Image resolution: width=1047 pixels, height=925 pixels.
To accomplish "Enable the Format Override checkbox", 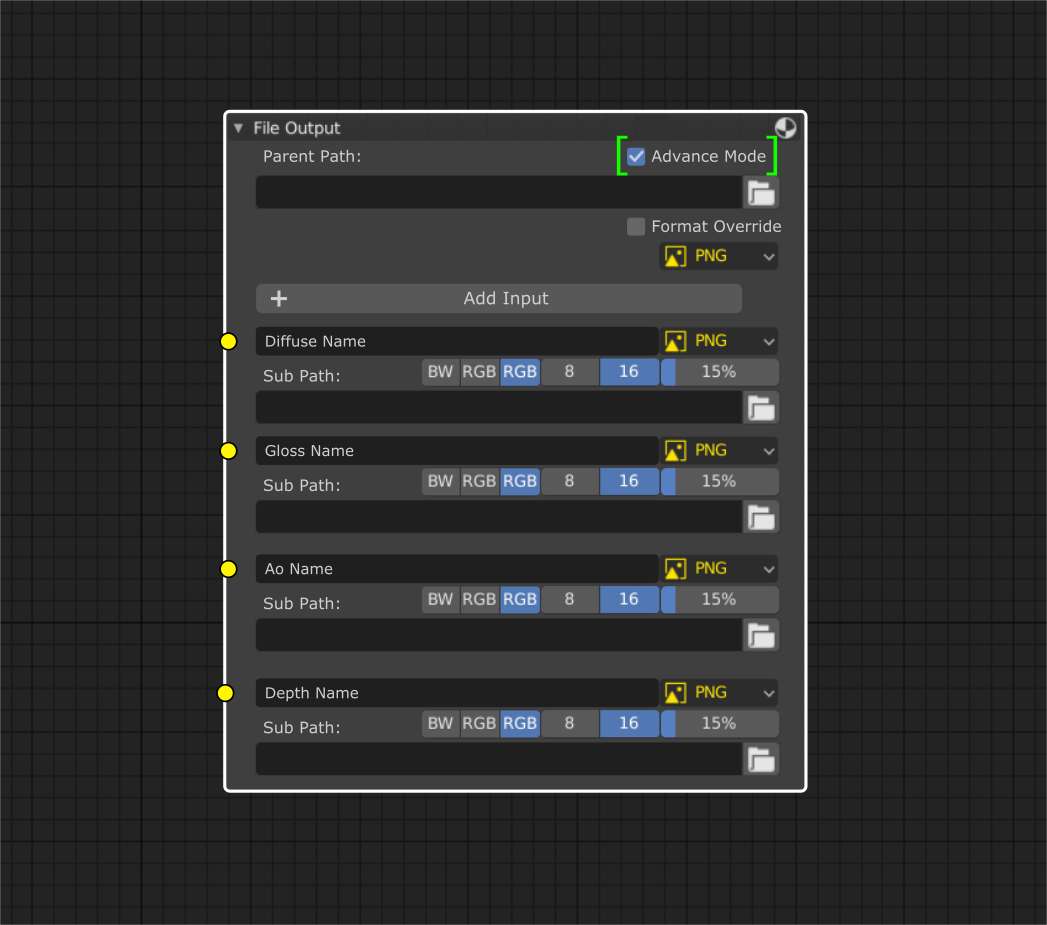I will (x=636, y=226).
